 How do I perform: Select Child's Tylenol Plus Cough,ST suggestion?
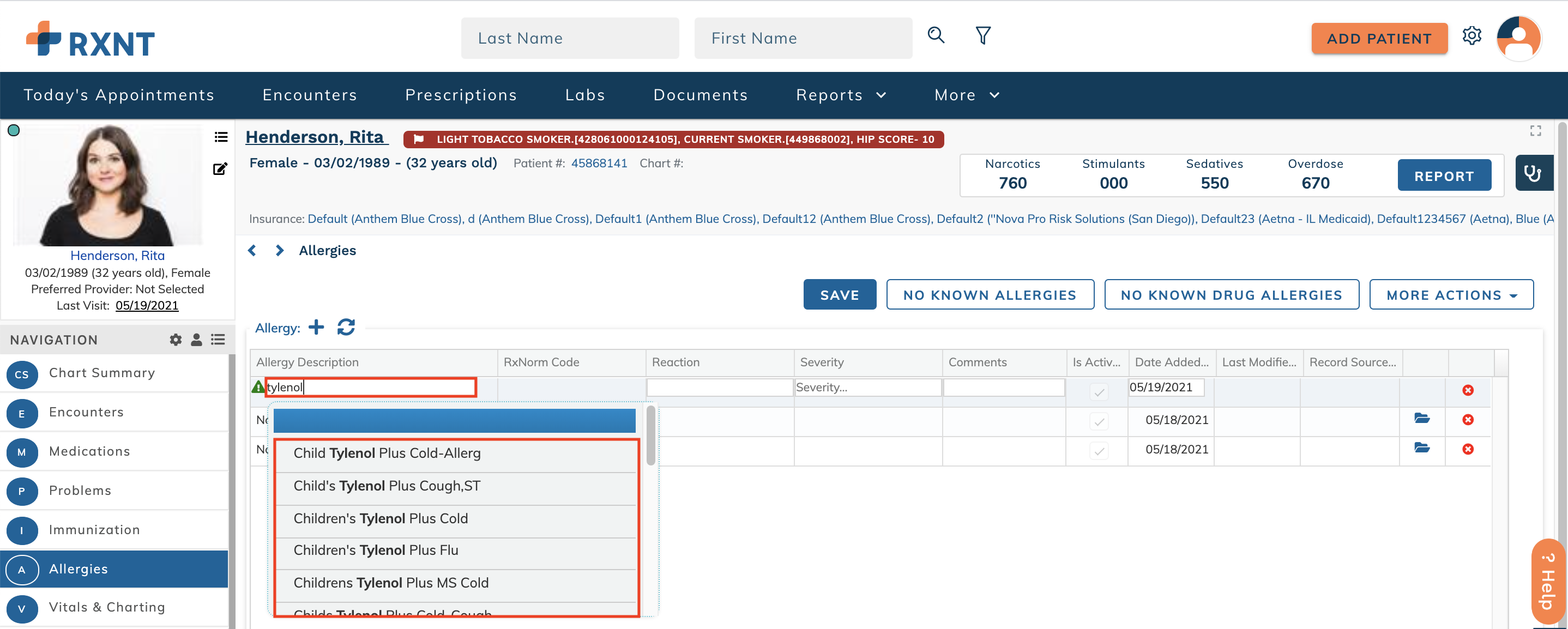coord(455,486)
